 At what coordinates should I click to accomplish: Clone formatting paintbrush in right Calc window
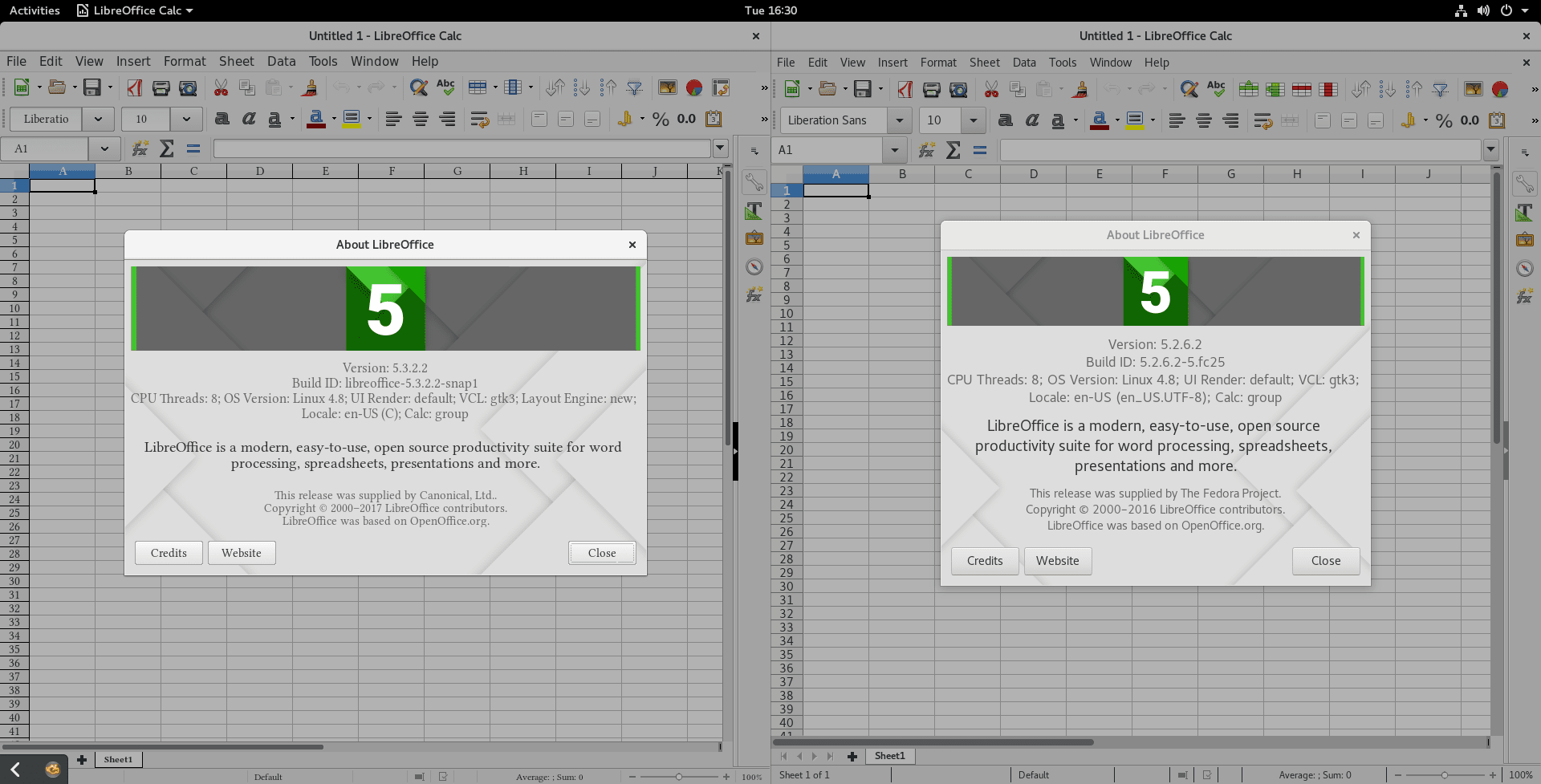click(1081, 89)
